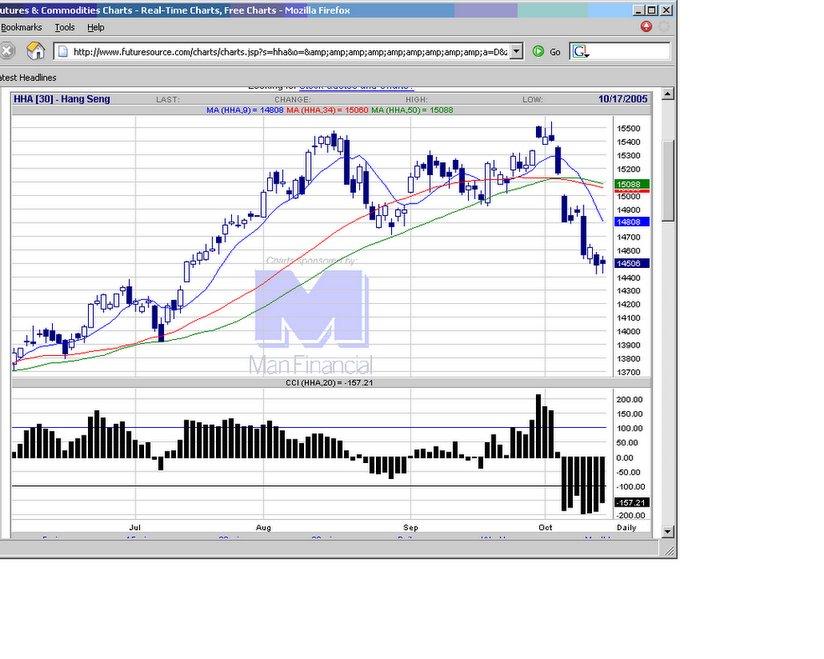Click the green Go arrow icon
Image resolution: width=824 pixels, height=659 pixels.
click(x=538, y=51)
